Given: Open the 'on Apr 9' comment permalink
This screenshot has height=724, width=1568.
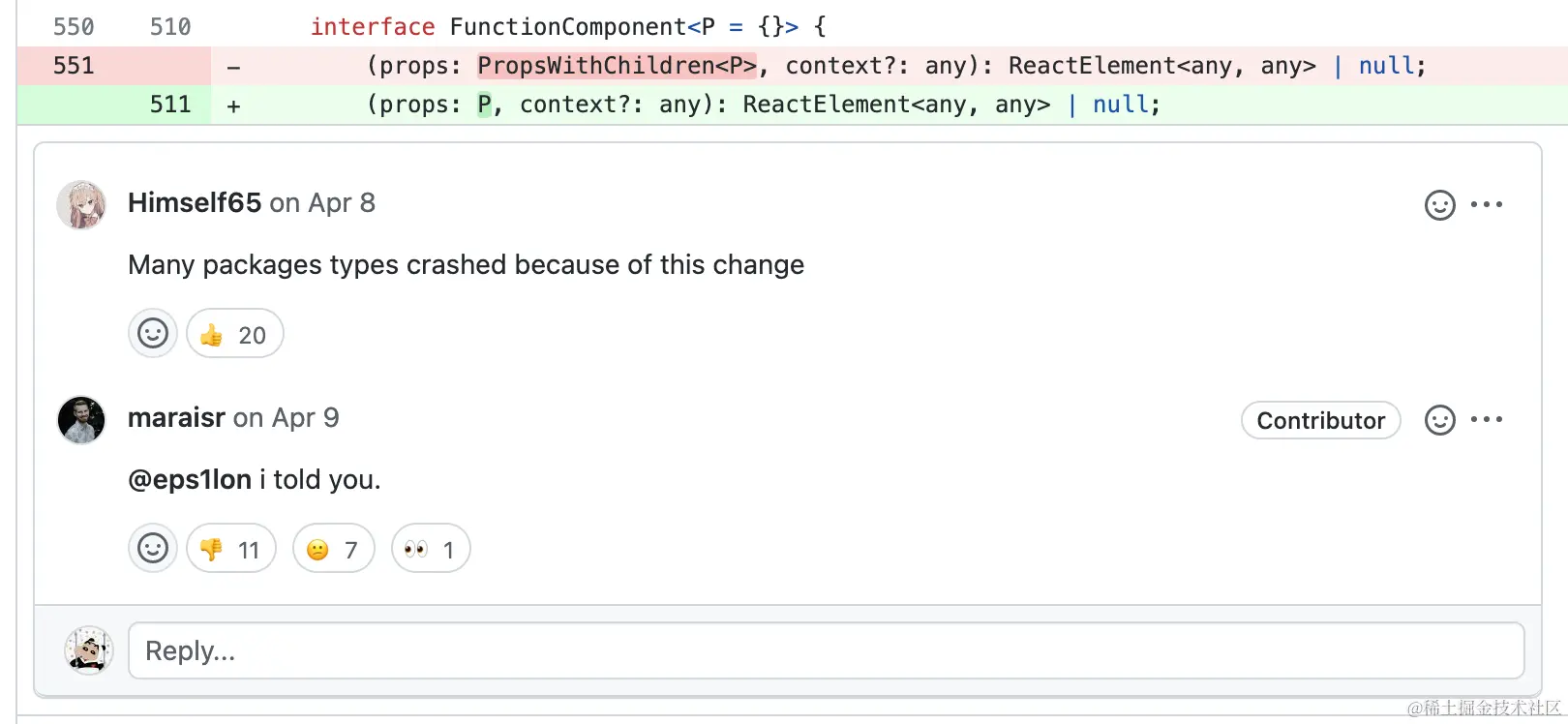Looking at the screenshot, I should coord(286,418).
